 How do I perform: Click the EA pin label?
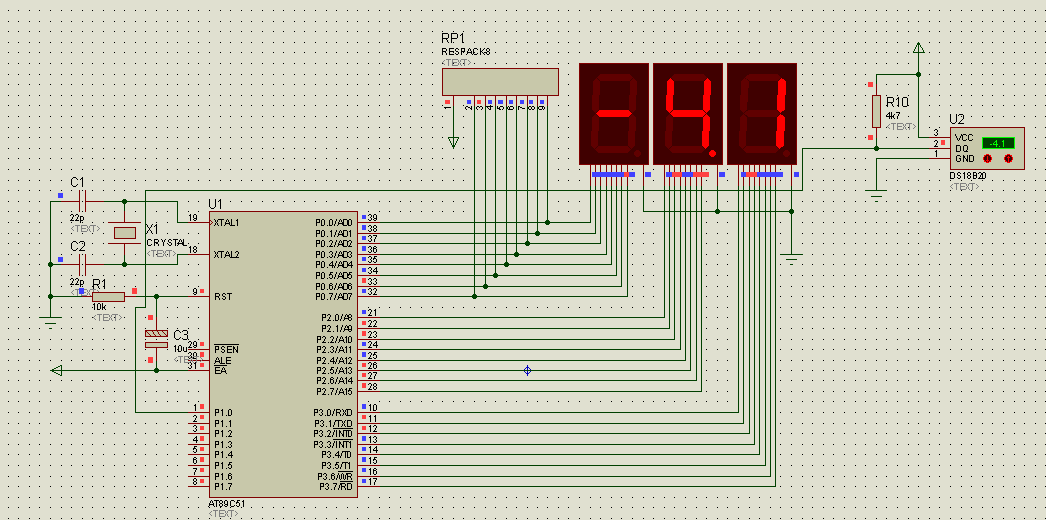(221, 371)
